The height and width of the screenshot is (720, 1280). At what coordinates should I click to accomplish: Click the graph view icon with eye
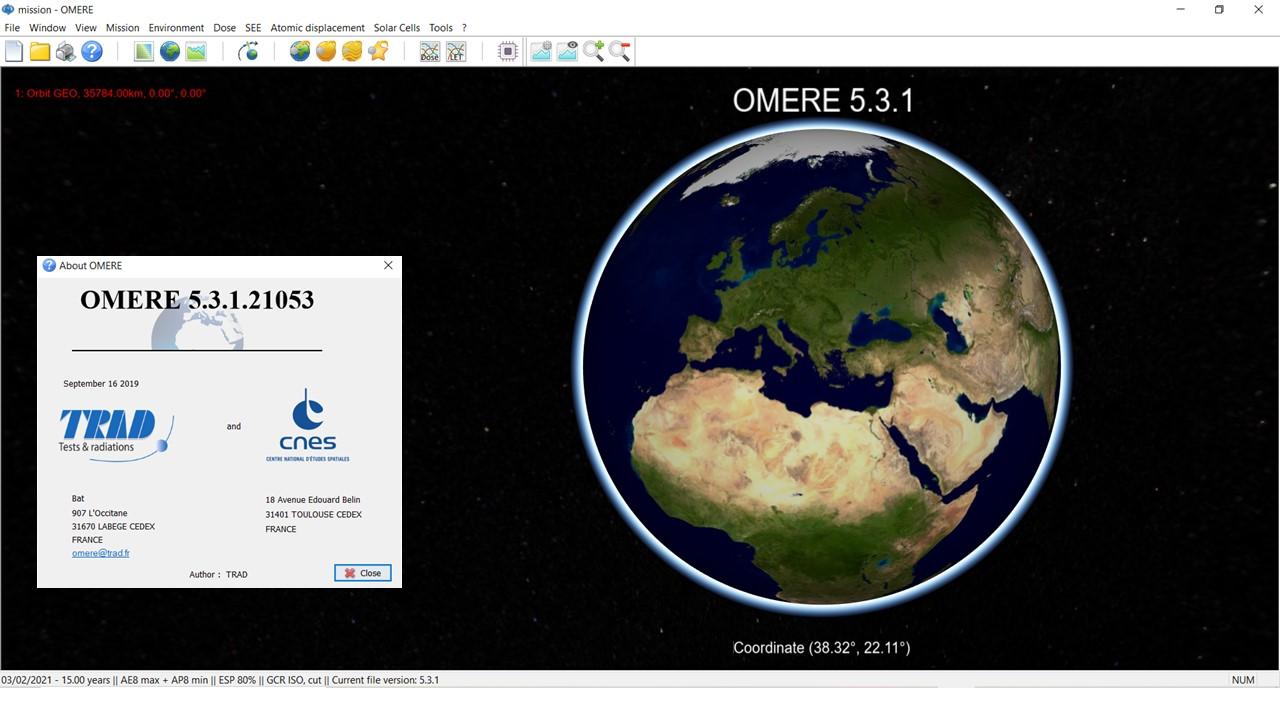[567, 51]
